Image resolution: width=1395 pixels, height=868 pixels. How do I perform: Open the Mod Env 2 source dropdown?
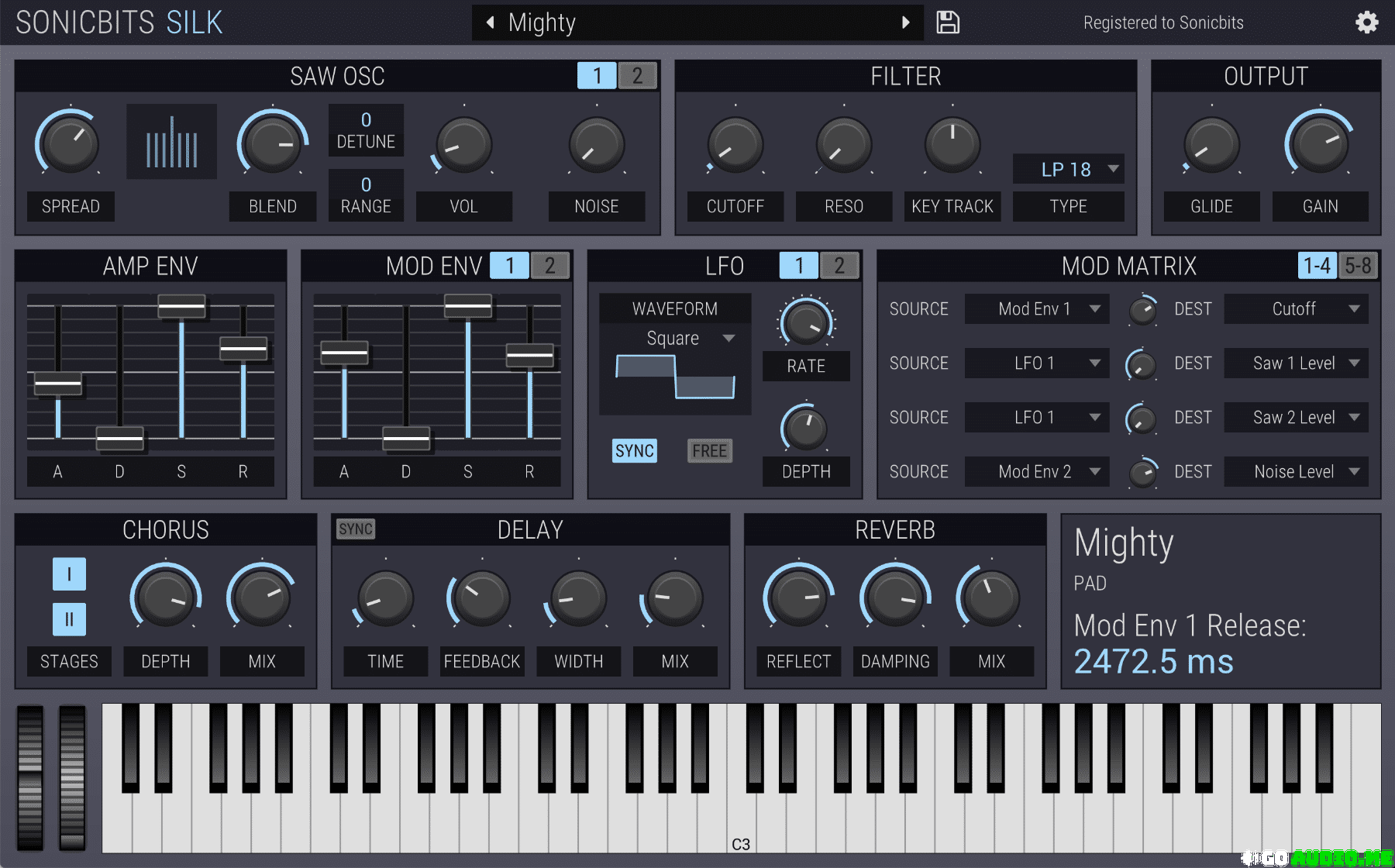pos(1036,471)
